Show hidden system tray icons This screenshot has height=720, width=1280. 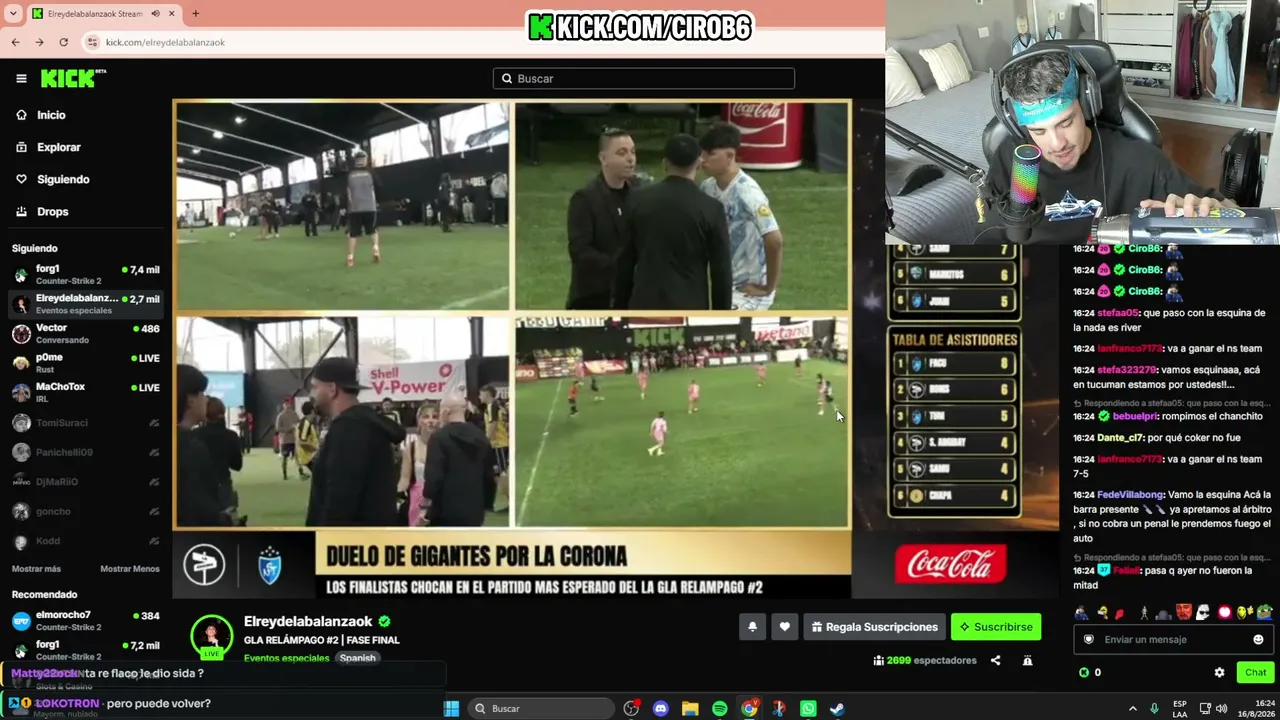click(x=1133, y=708)
